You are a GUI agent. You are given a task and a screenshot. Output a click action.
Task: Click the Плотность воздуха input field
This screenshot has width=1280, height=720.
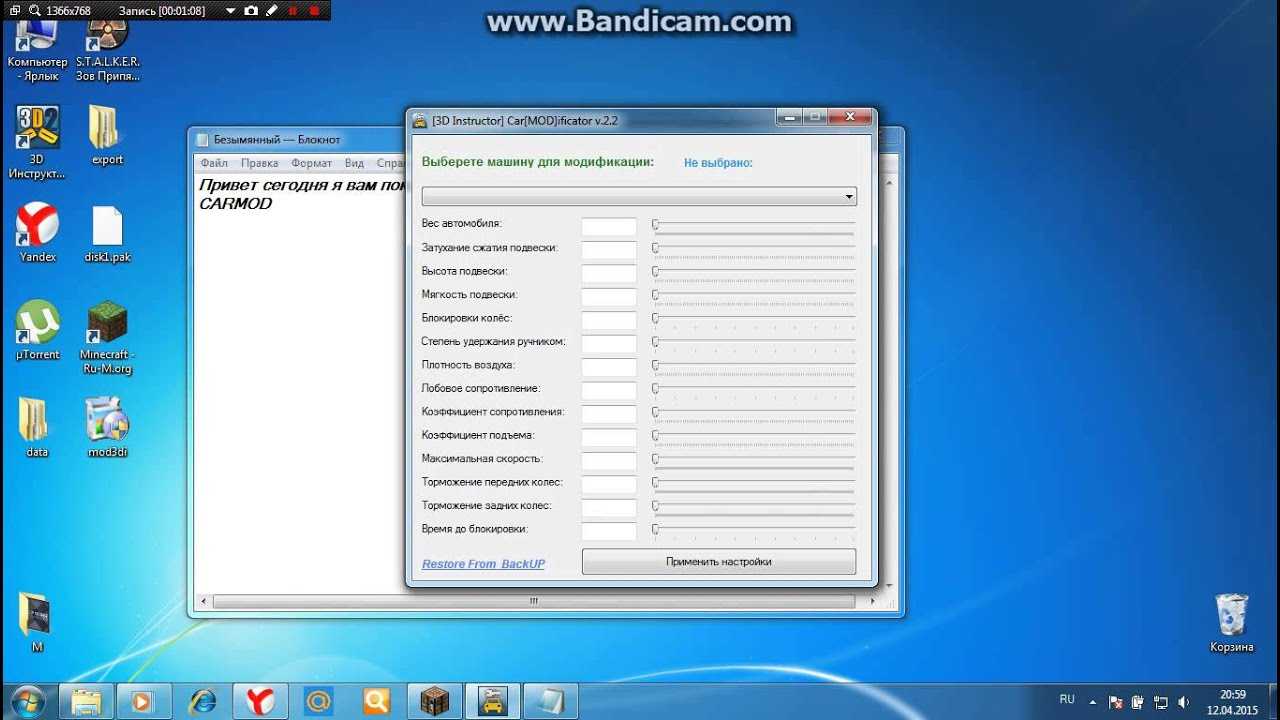609,367
